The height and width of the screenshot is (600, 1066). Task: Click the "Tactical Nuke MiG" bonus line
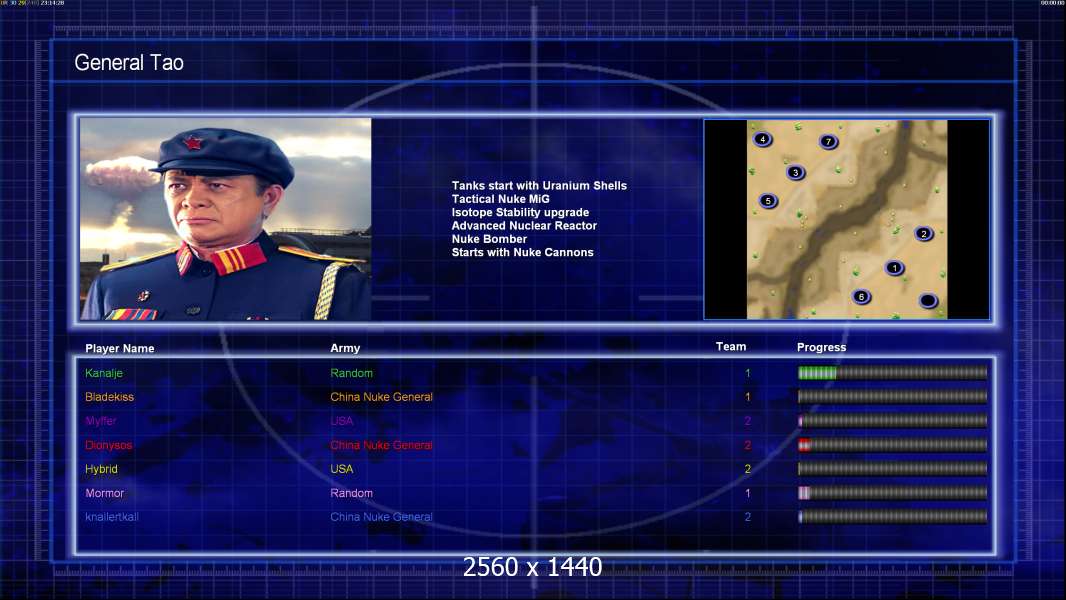tap(500, 199)
